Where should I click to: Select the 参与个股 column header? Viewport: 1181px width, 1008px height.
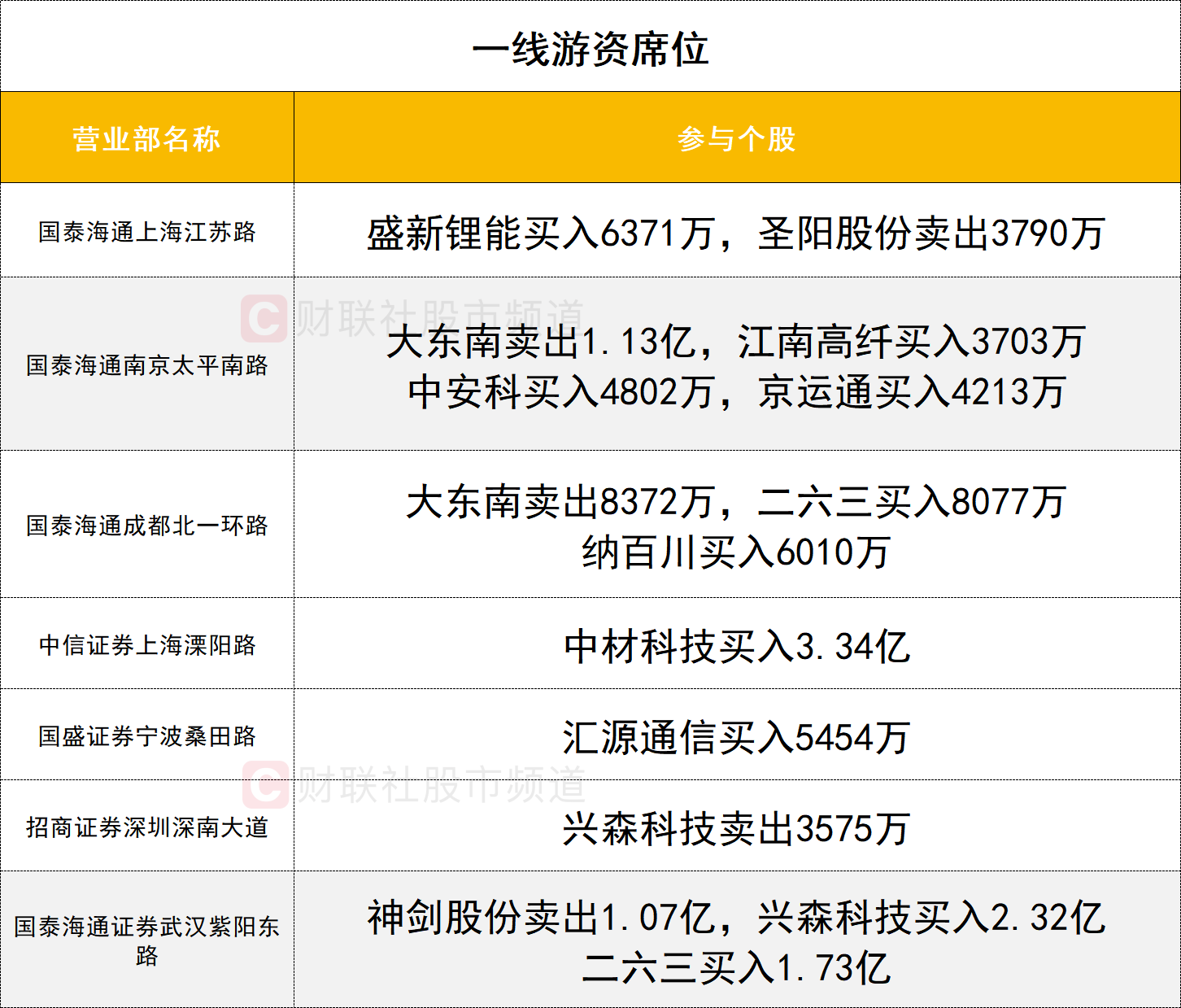737,138
